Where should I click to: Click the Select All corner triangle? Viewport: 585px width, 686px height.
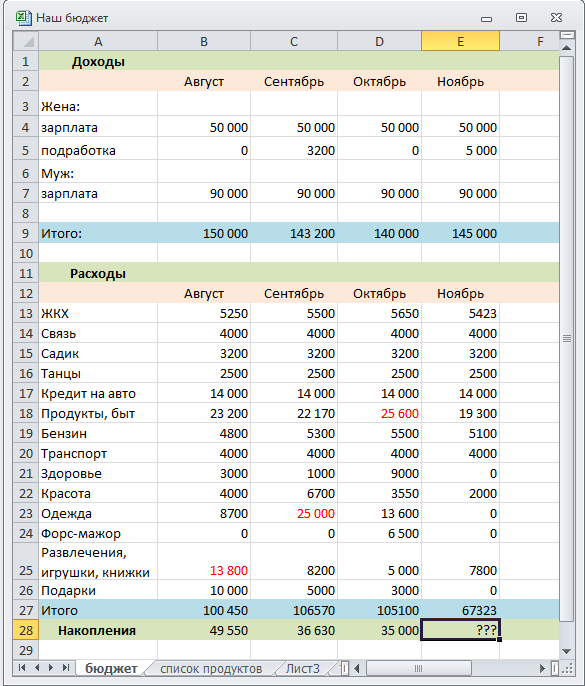pos(26,42)
